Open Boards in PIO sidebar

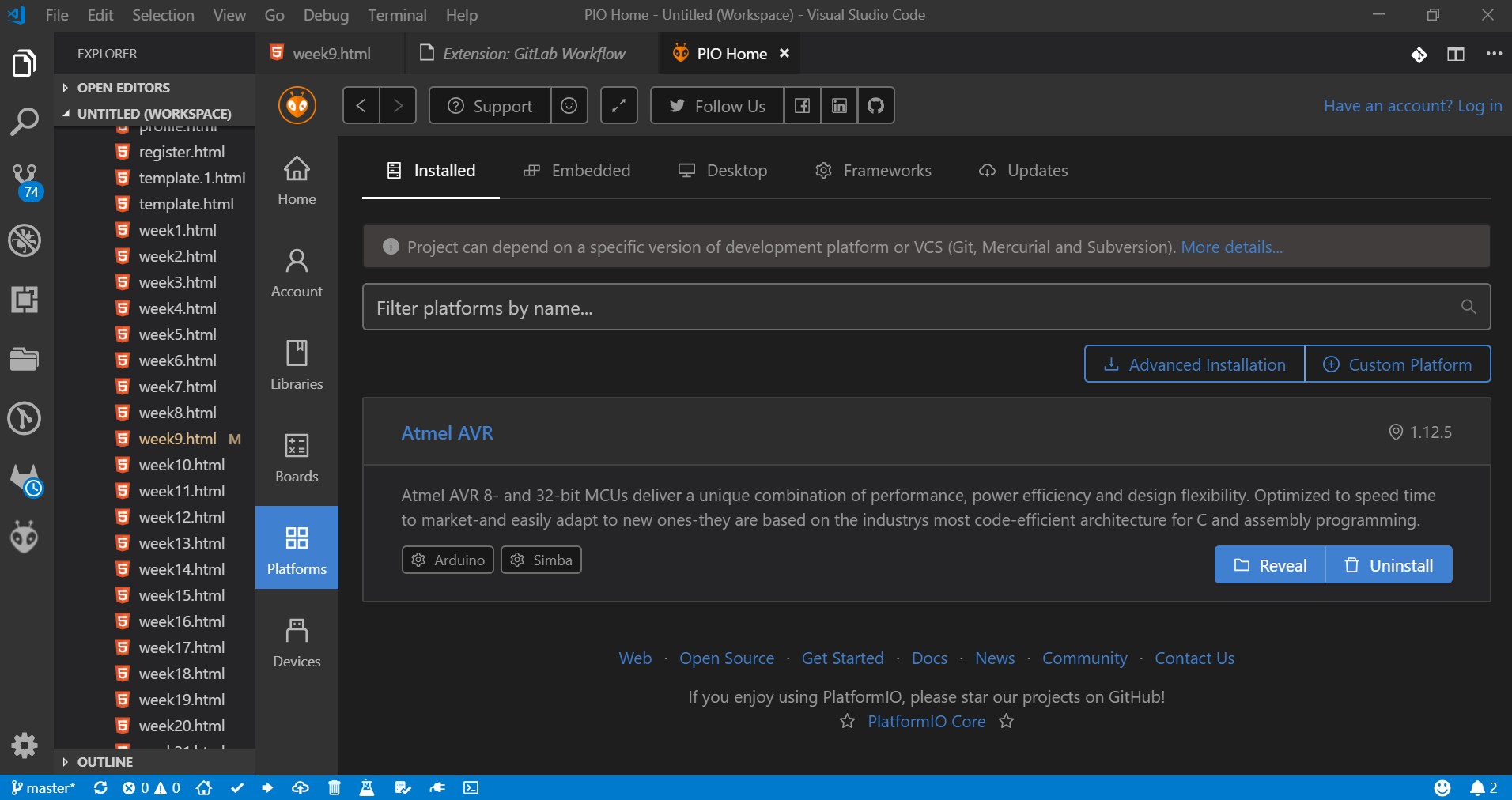pos(297,458)
